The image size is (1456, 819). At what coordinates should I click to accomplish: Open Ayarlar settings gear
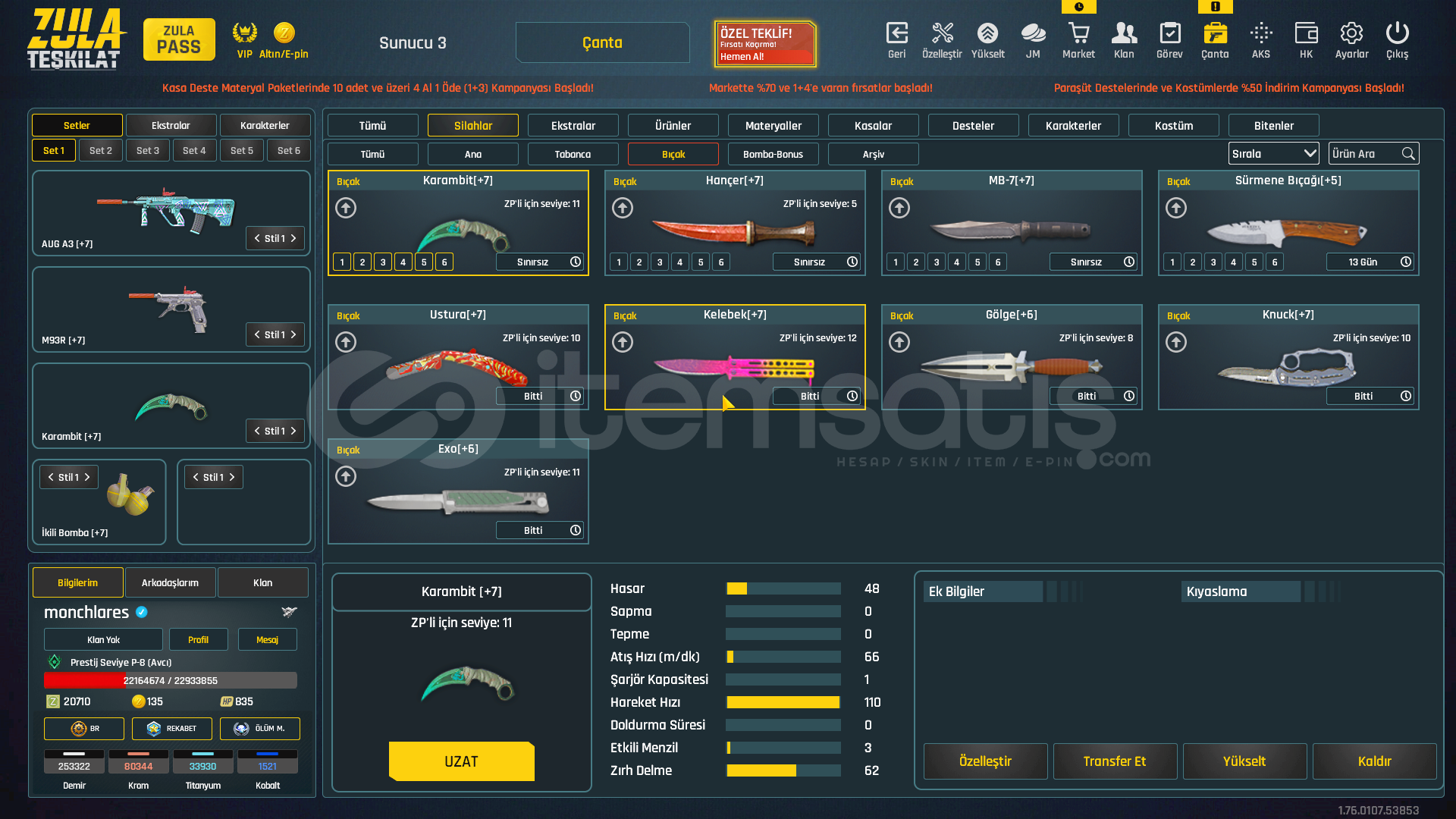tap(1351, 33)
